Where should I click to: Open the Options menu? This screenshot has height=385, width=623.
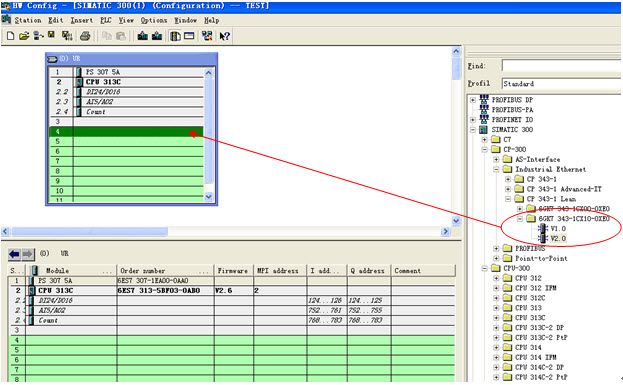click(154, 20)
